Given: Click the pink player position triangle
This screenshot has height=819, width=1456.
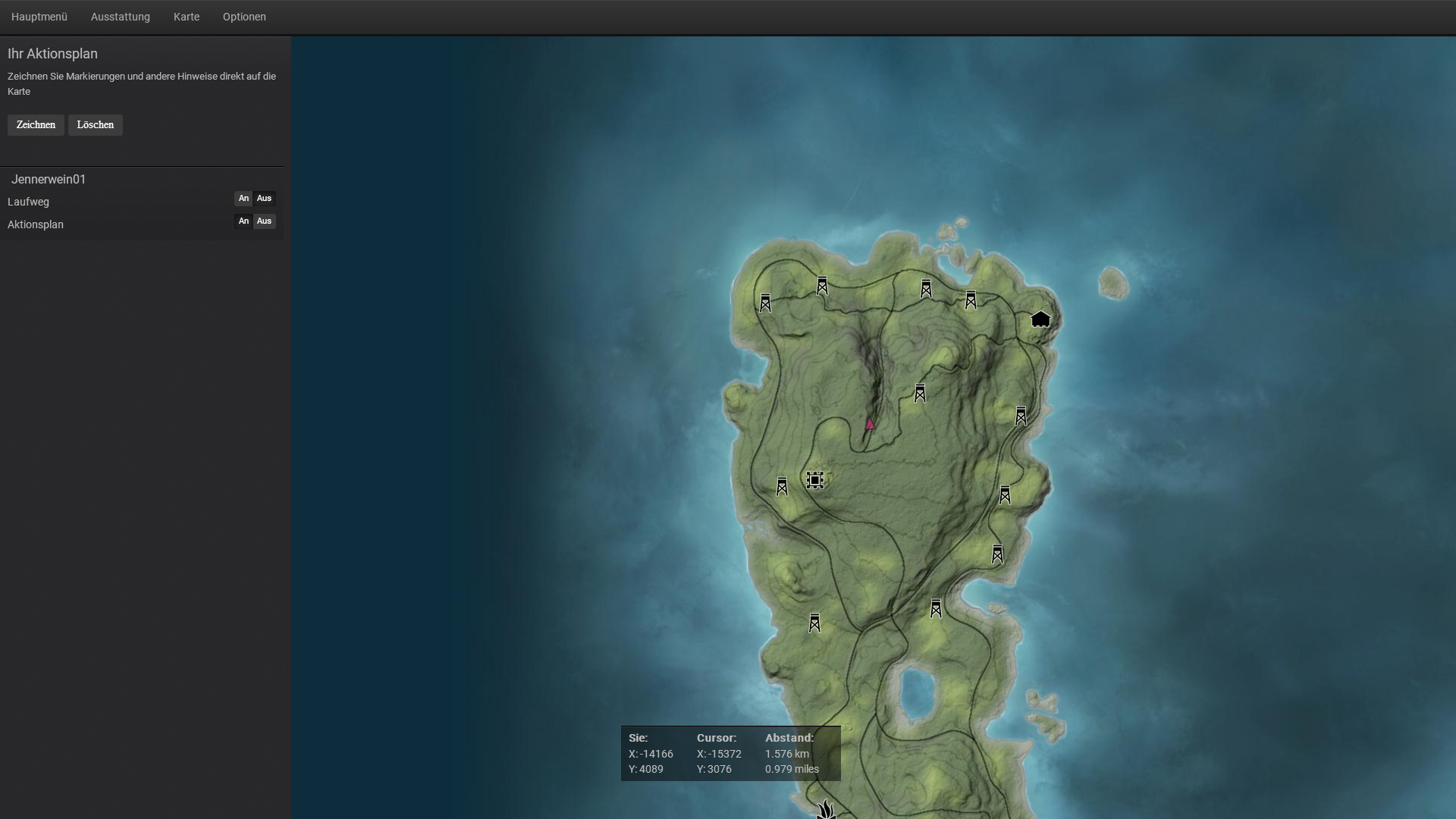Looking at the screenshot, I should click(x=870, y=424).
